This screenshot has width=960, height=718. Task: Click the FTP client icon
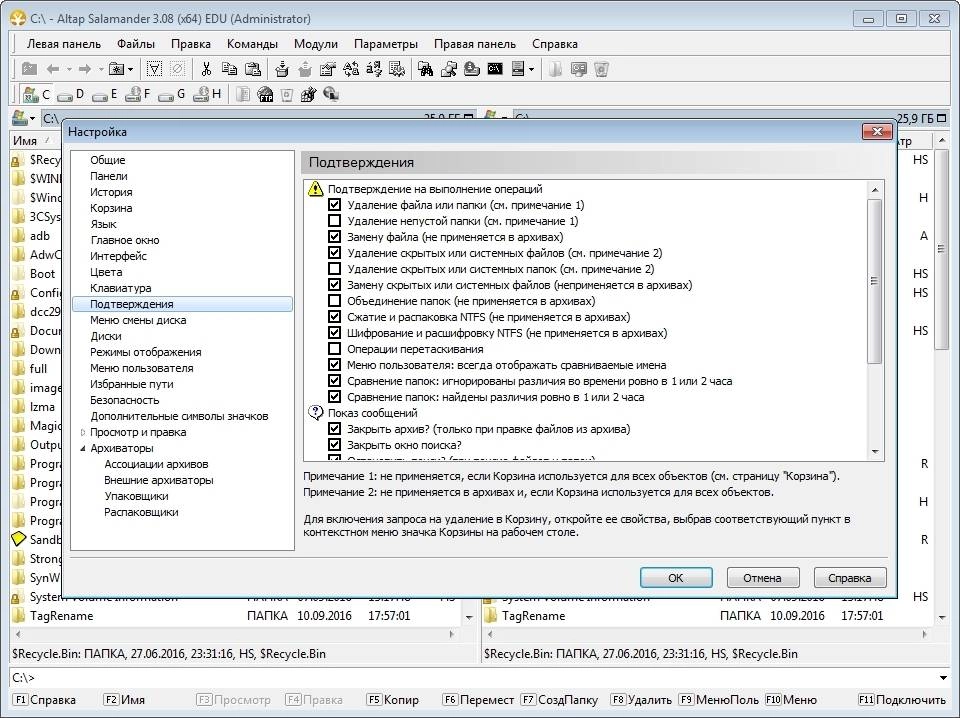(x=265, y=94)
